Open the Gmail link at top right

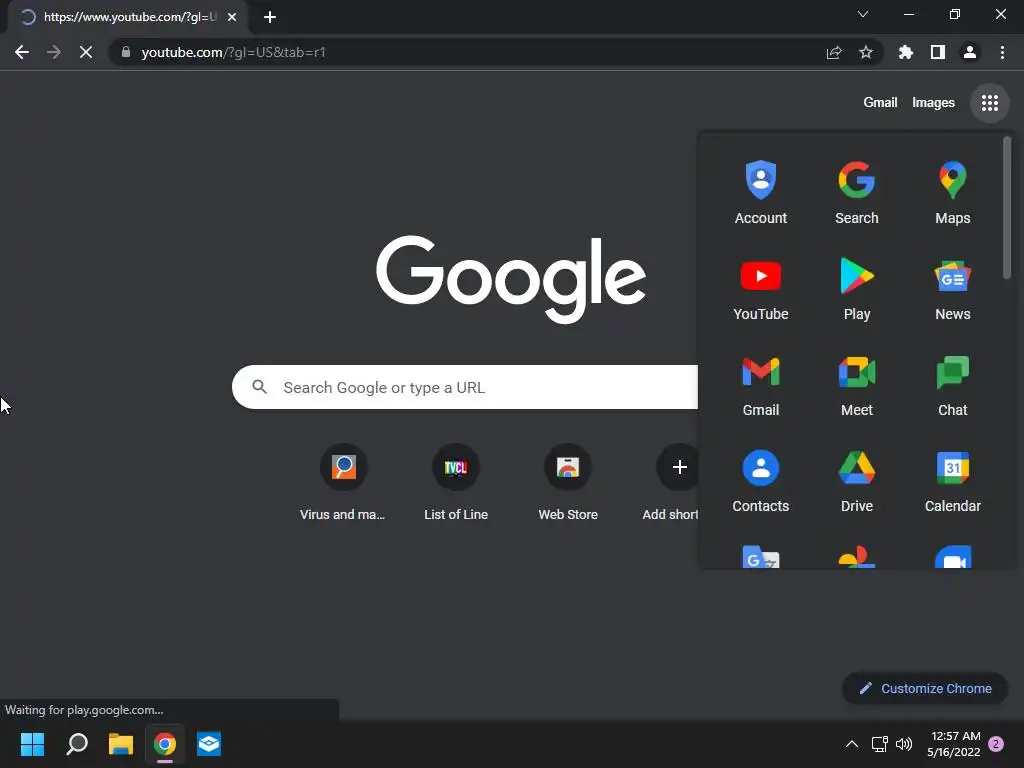pyautogui.click(x=880, y=103)
